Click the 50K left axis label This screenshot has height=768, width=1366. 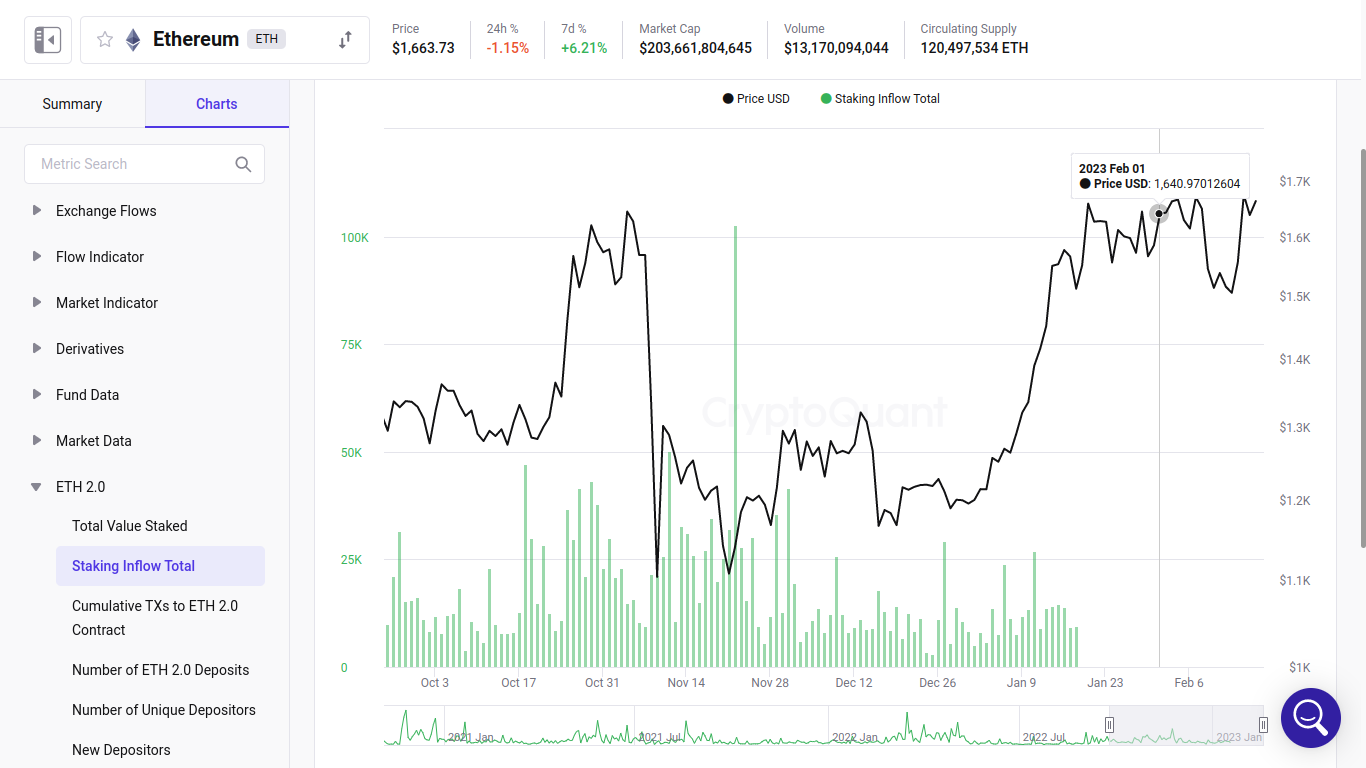pyautogui.click(x=351, y=453)
